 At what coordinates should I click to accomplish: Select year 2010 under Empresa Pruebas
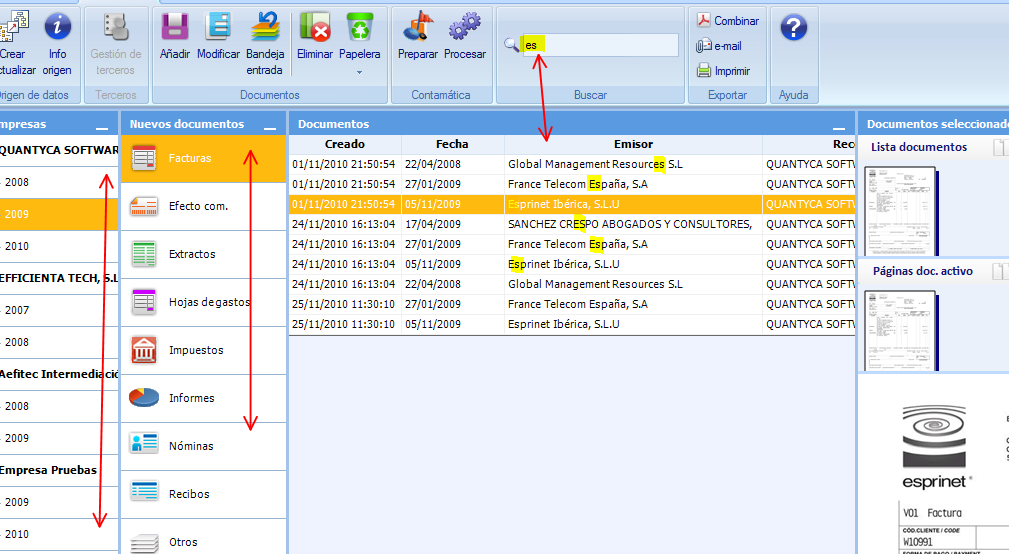tap(59, 534)
